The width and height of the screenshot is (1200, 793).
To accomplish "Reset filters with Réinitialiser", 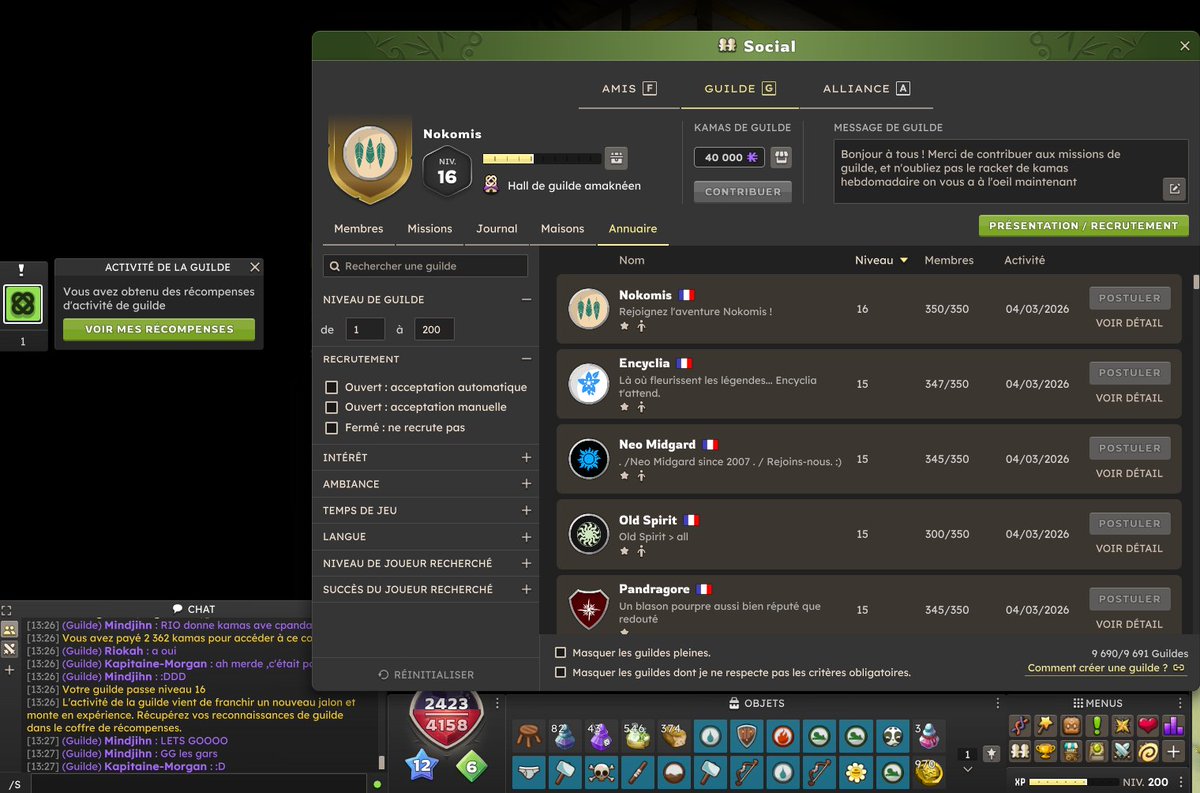I will click(x=426, y=675).
